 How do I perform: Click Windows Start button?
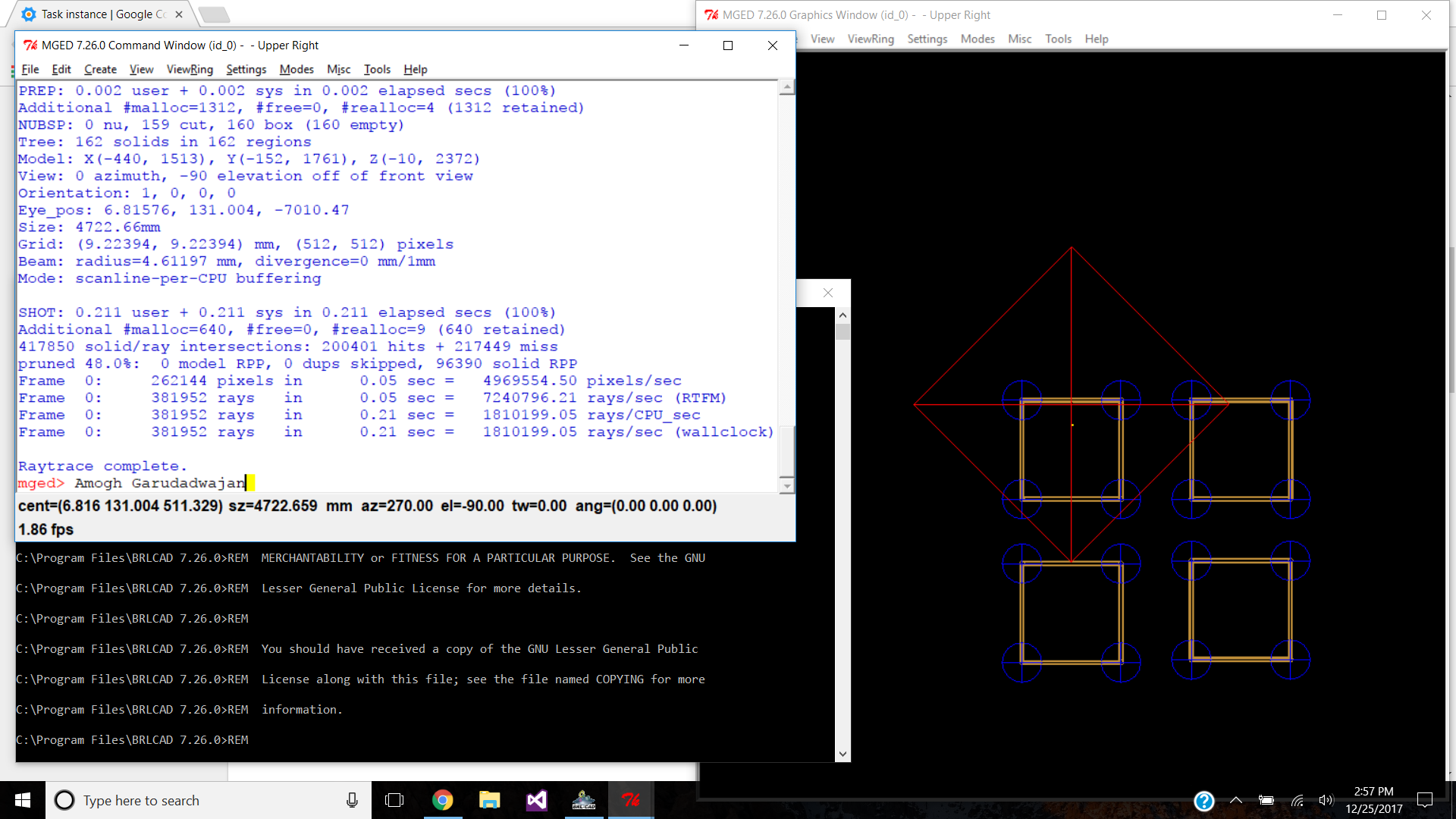click(23, 800)
